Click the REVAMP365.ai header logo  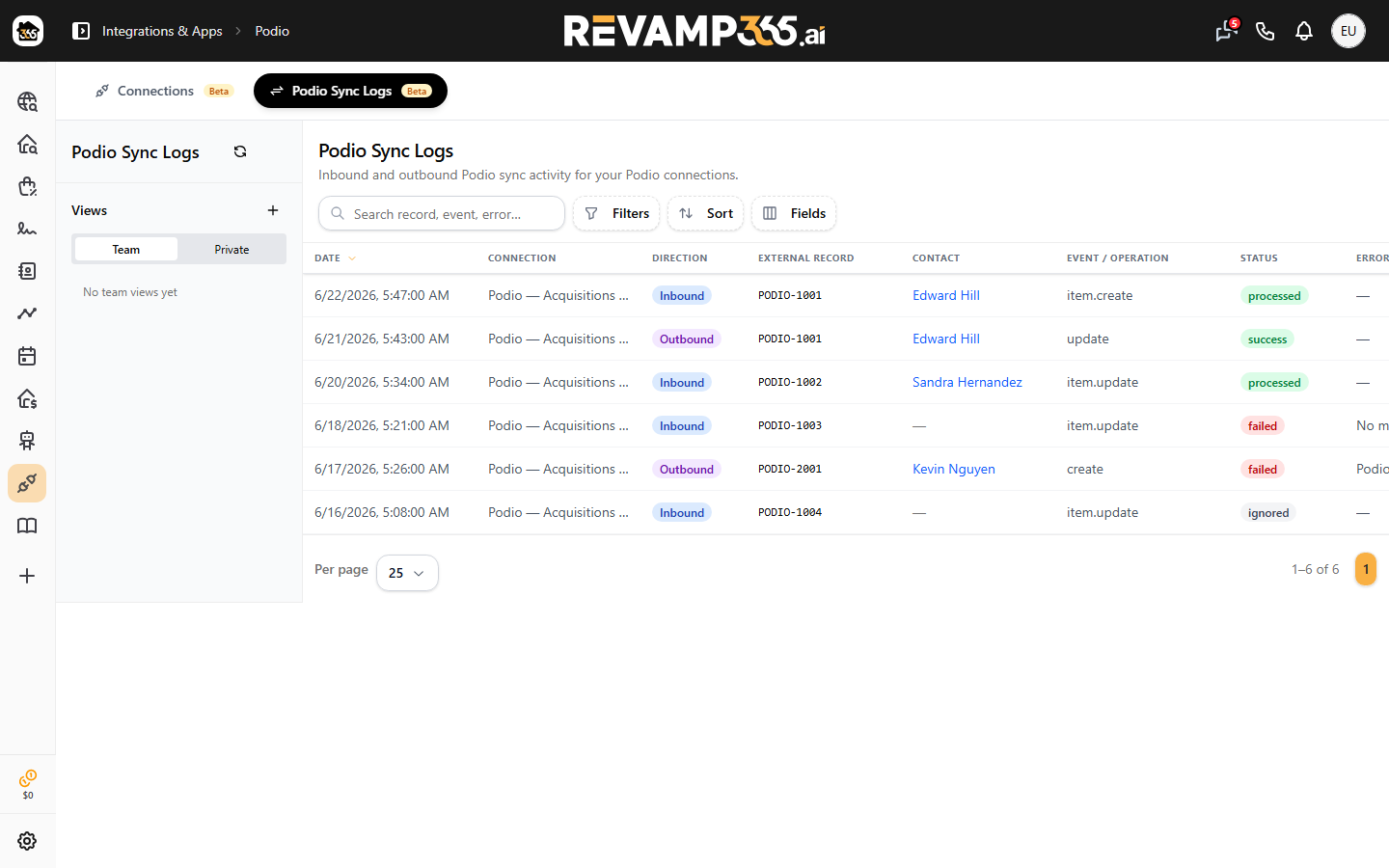(694, 31)
